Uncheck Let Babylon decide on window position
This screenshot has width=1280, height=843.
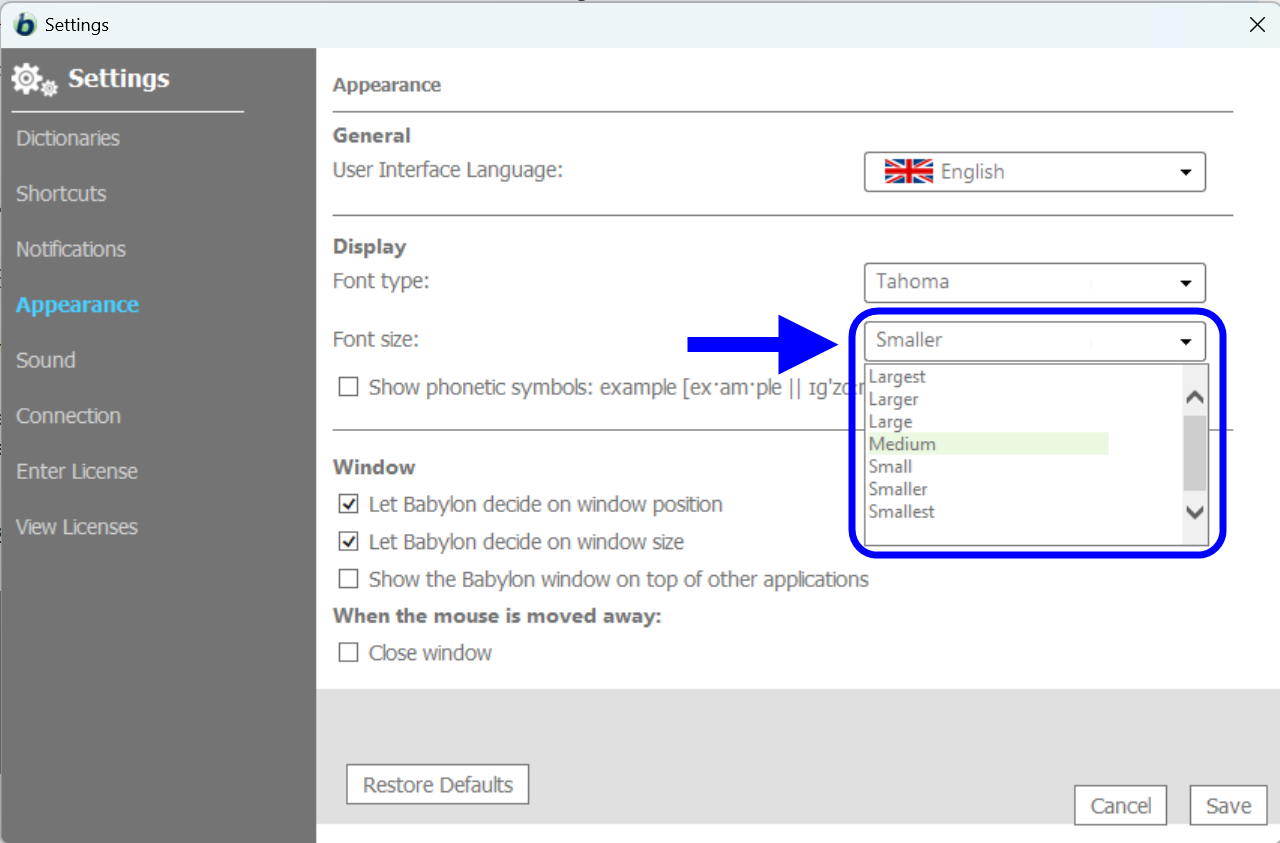pos(348,504)
